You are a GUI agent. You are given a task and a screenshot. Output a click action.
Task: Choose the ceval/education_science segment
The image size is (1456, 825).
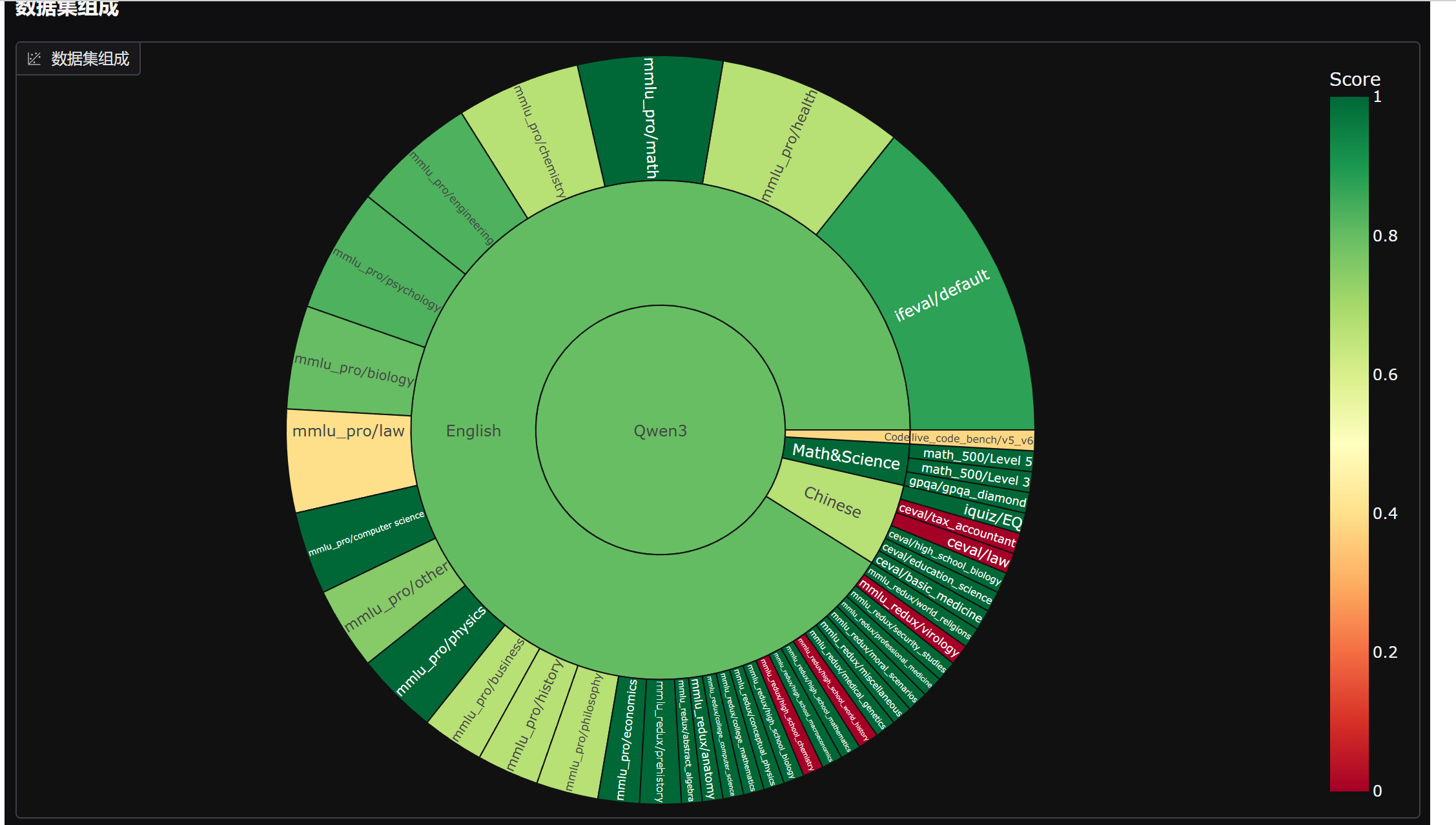tap(936, 573)
